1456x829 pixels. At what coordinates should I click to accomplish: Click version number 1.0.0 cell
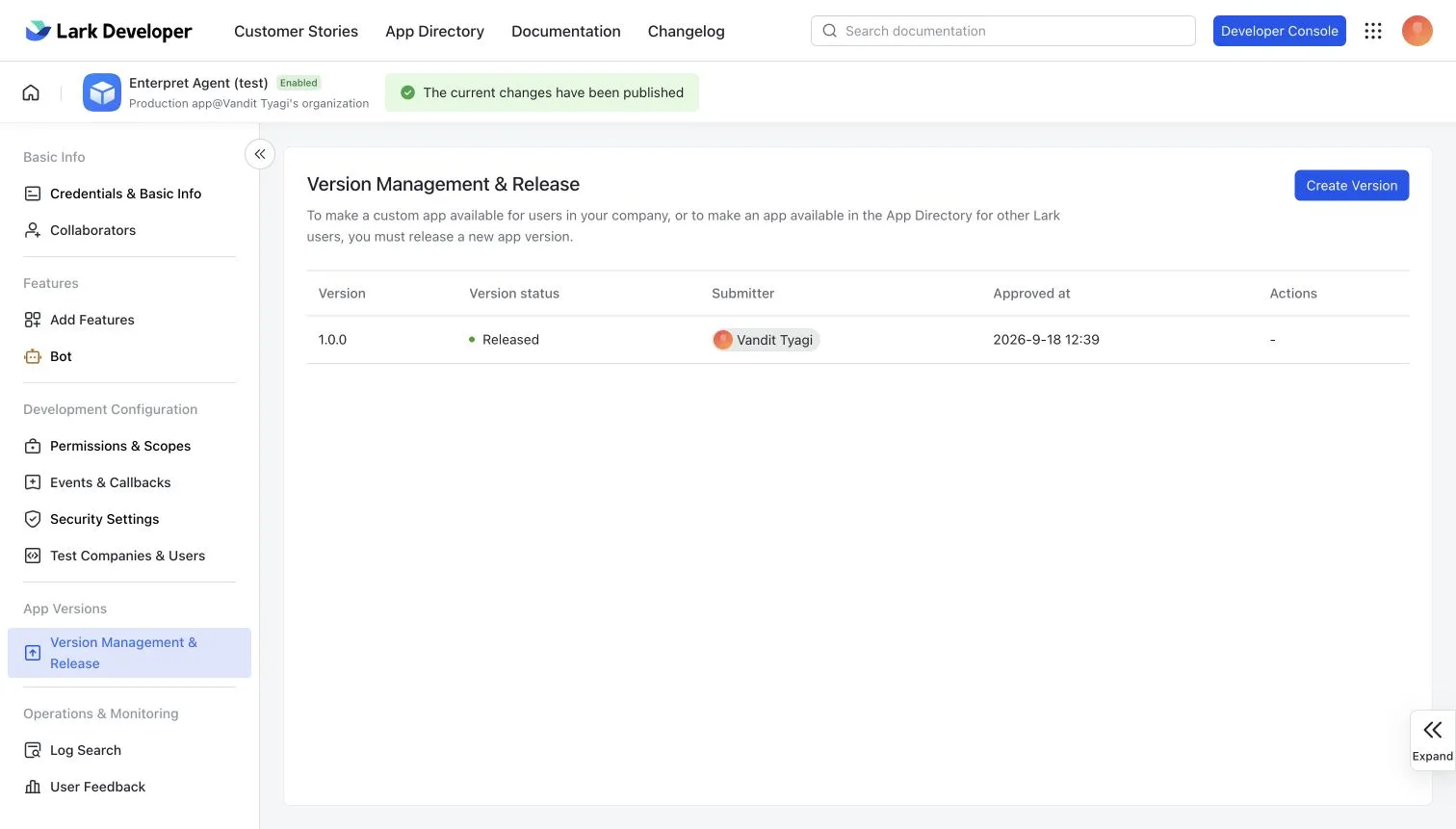click(x=332, y=340)
